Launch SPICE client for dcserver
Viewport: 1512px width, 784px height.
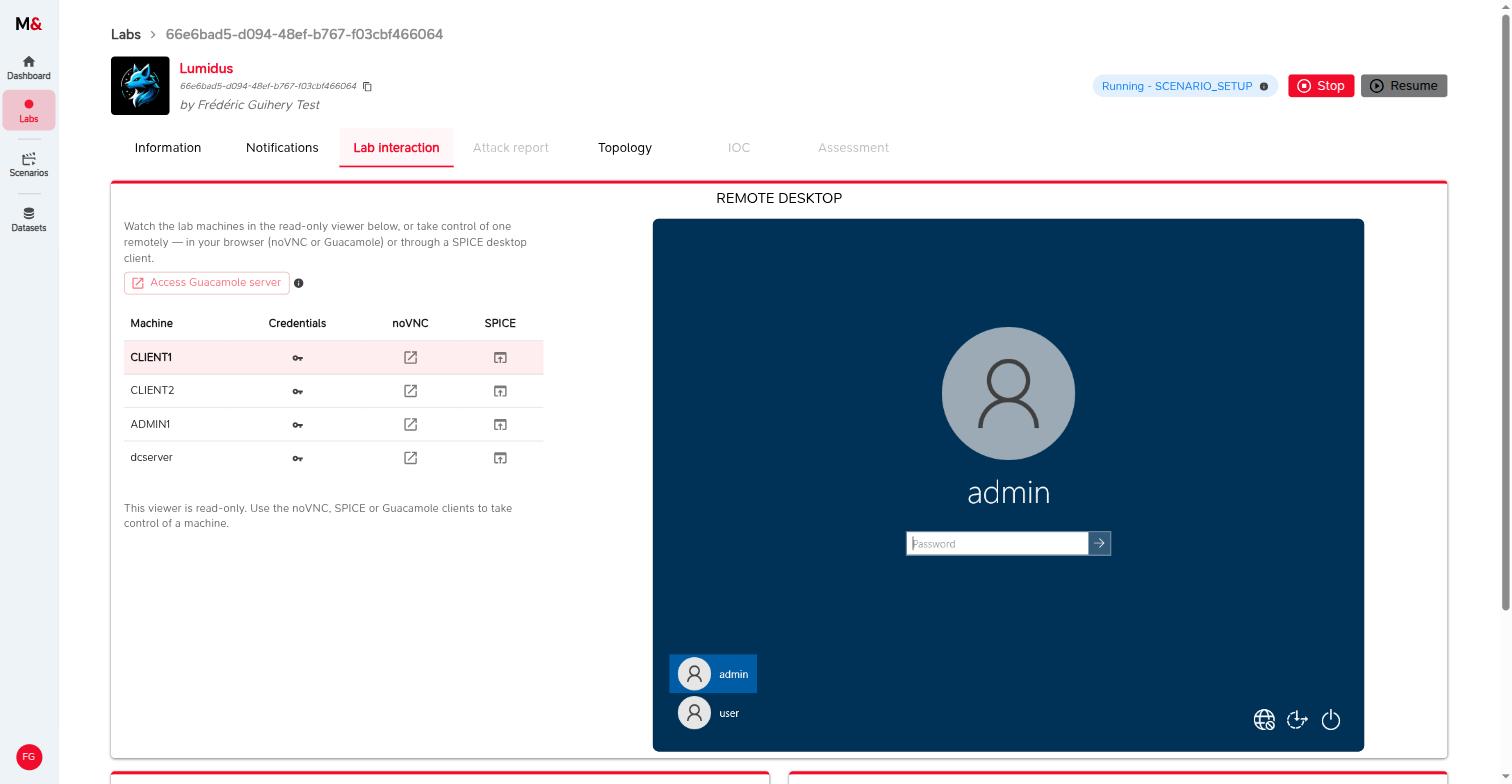(x=500, y=458)
